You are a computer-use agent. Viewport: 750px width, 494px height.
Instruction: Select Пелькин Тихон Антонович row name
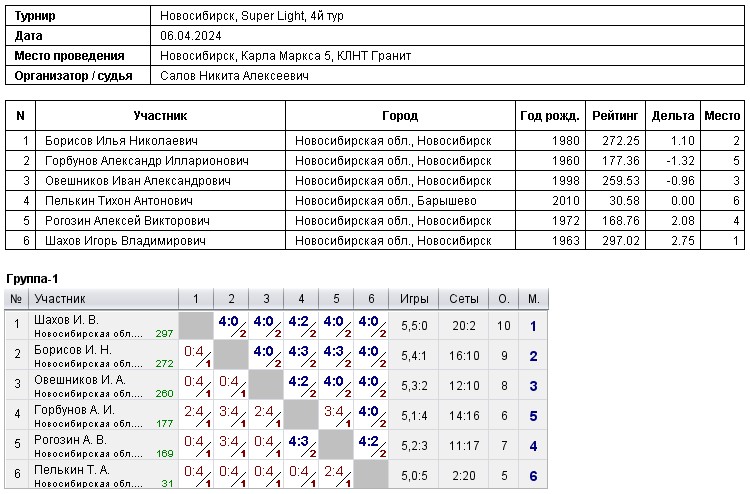point(117,201)
